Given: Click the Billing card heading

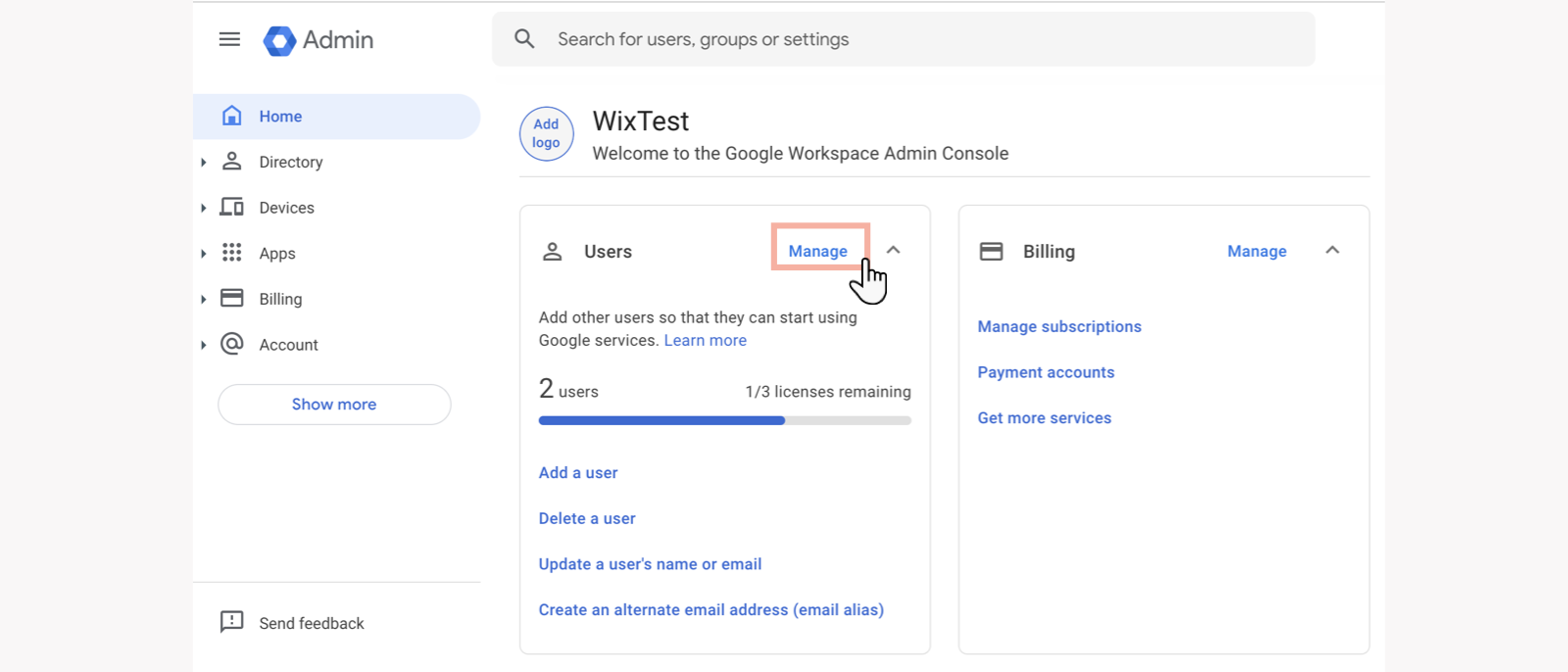Looking at the screenshot, I should pyautogui.click(x=1049, y=252).
